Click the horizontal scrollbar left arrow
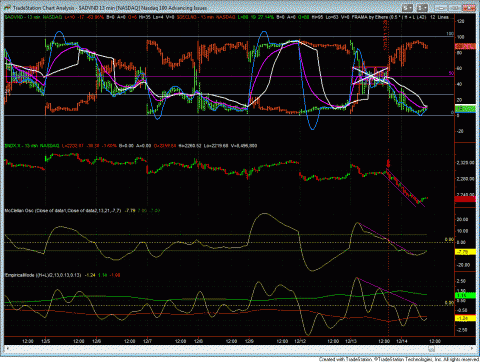The height and width of the screenshot is (362, 480). click(7, 349)
